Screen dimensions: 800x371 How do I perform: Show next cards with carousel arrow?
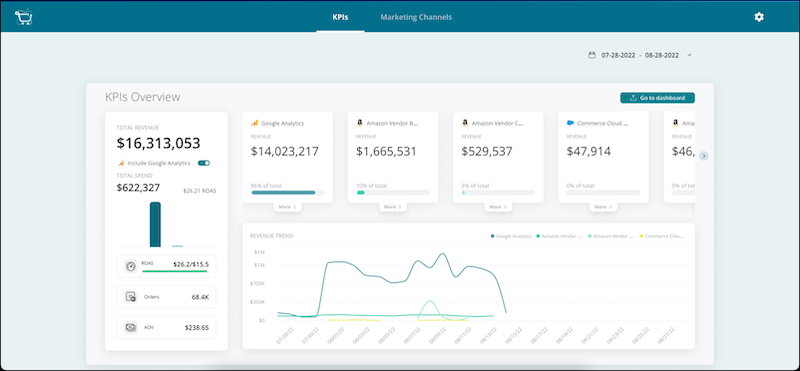[x=704, y=156]
